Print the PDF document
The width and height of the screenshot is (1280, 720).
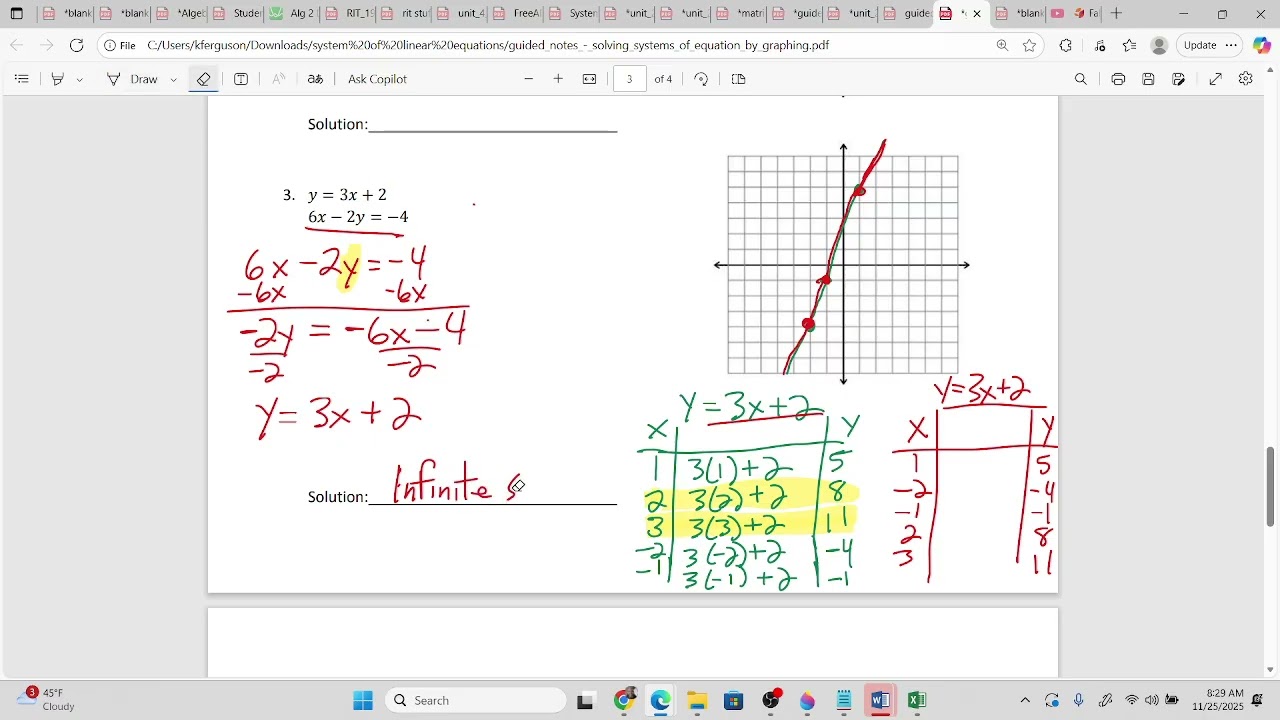click(x=1118, y=79)
